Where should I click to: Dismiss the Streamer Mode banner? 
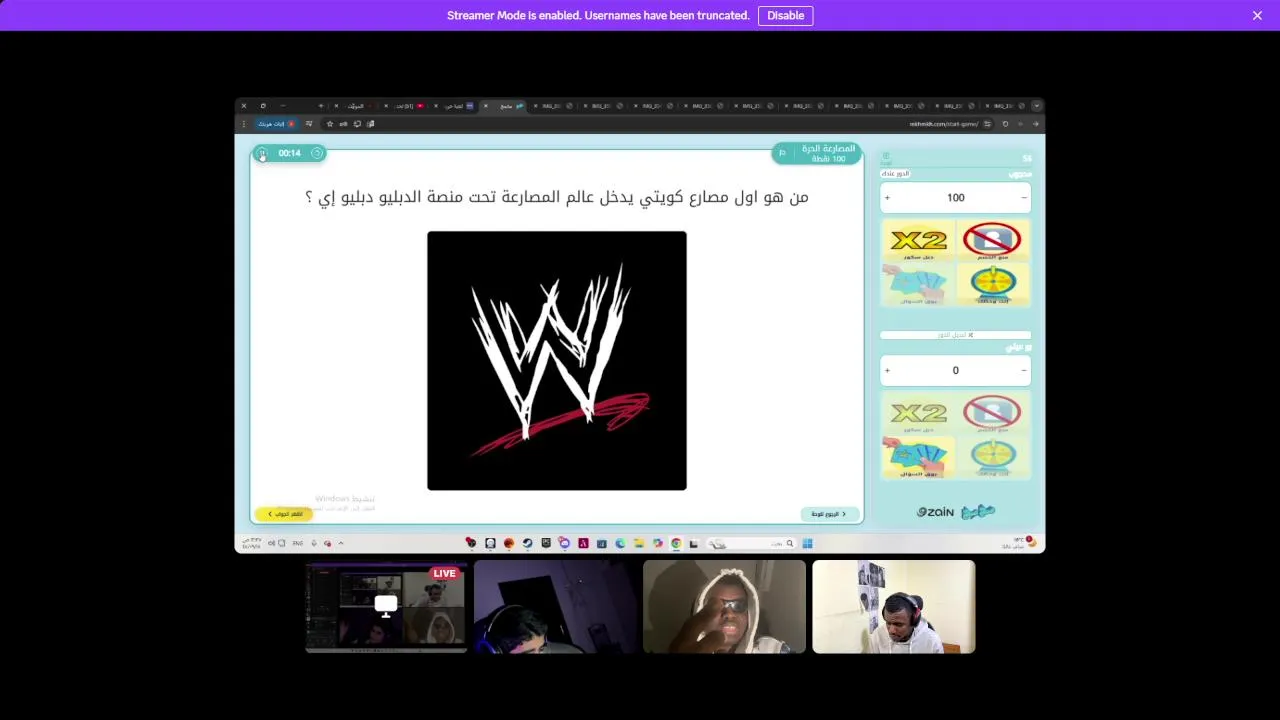(1257, 15)
